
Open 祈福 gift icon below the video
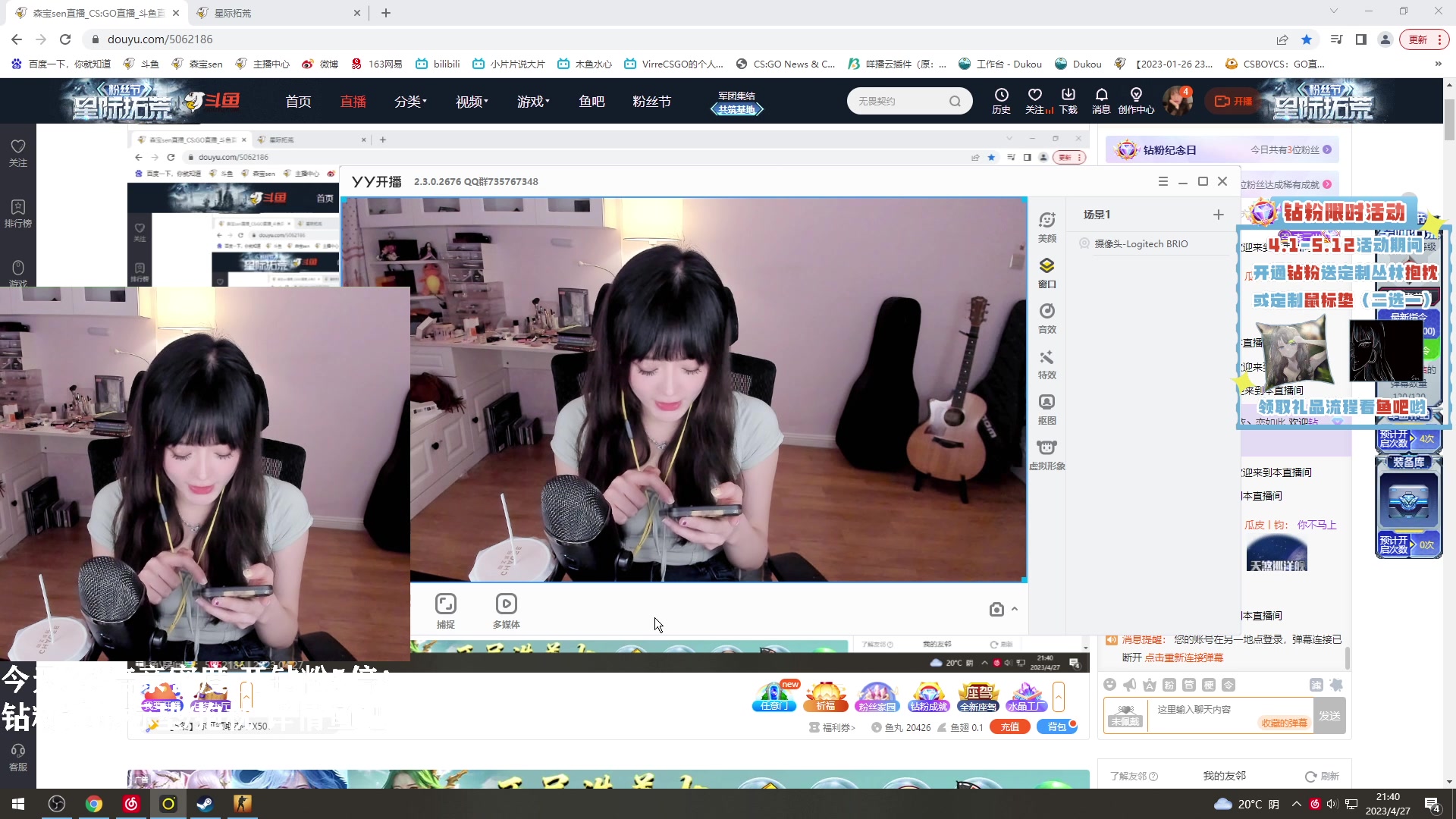click(826, 696)
